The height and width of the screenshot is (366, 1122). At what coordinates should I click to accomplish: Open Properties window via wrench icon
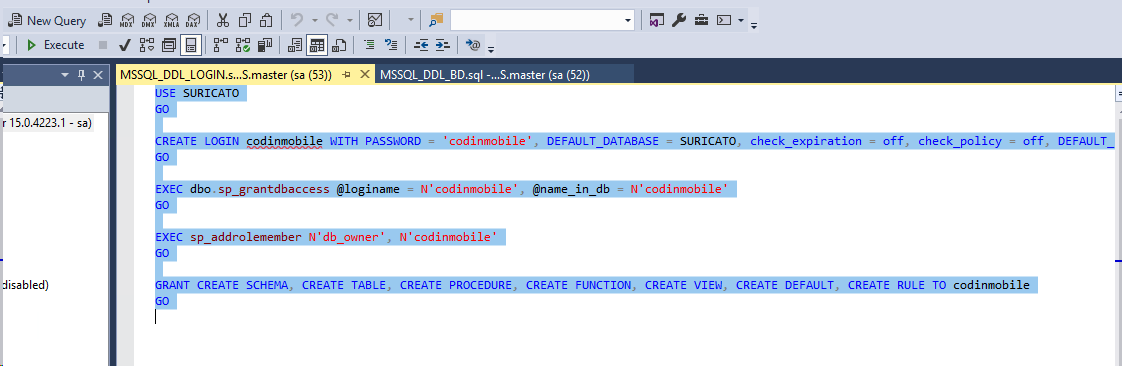pyautogui.click(x=678, y=21)
